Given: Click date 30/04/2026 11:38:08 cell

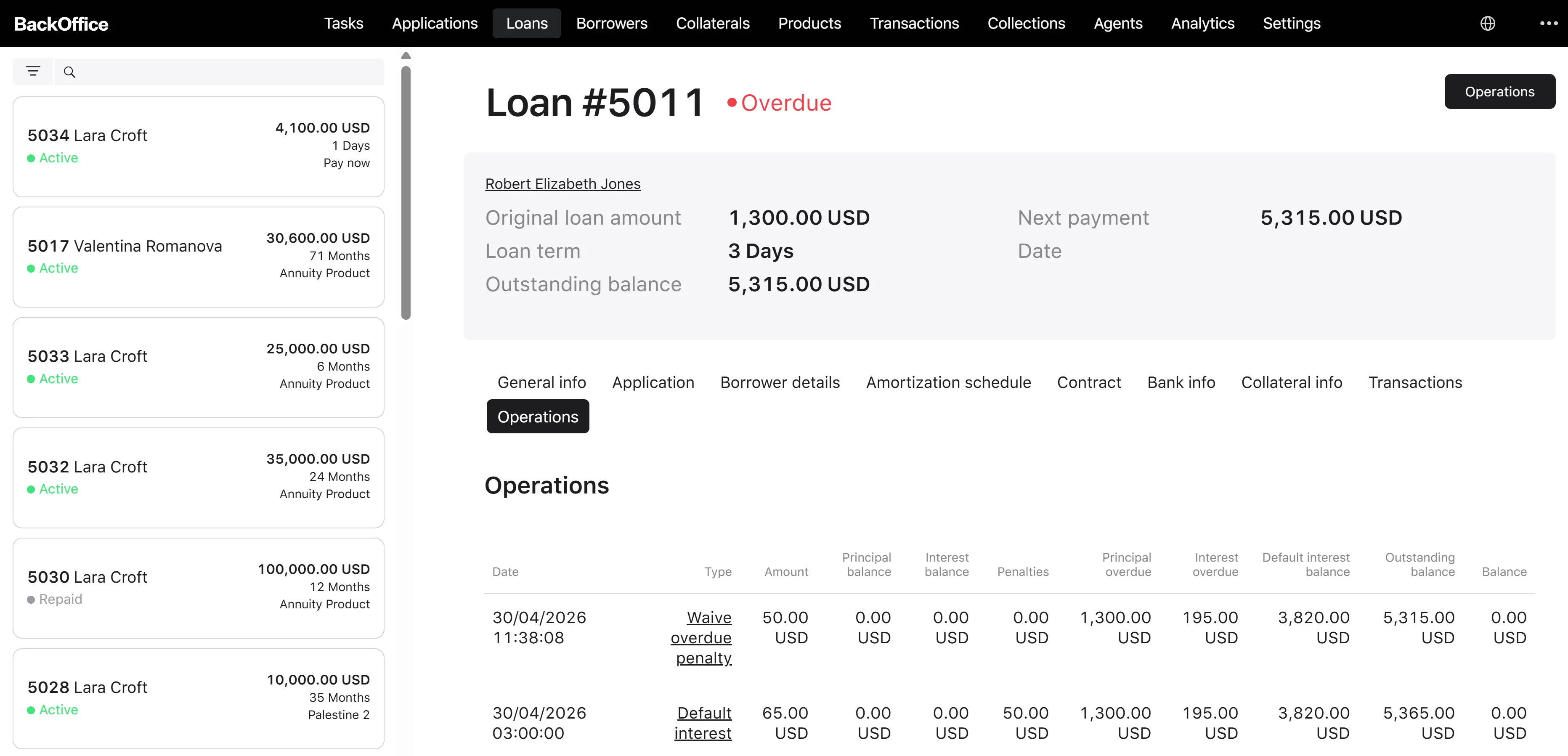Looking at the screenshot, I should (x=539, y=628).
